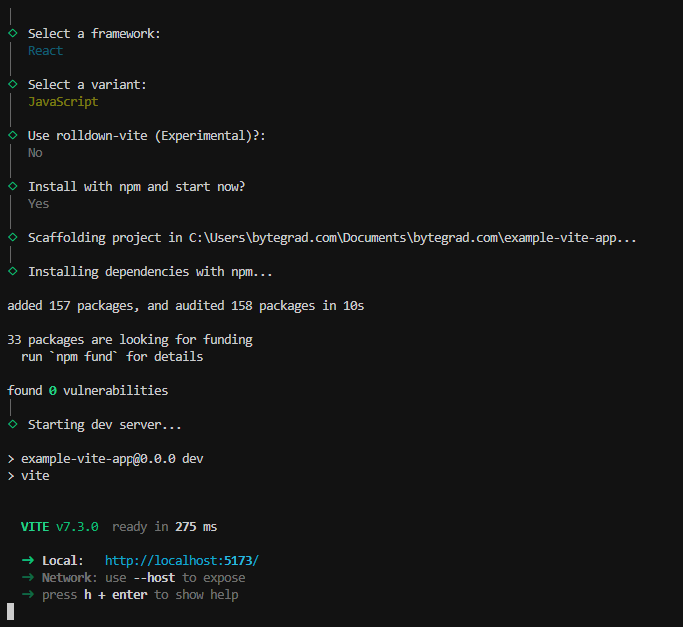Click the diamond beside Starting dev server
This screenshot has height=627, width=683.
[12, 424]
